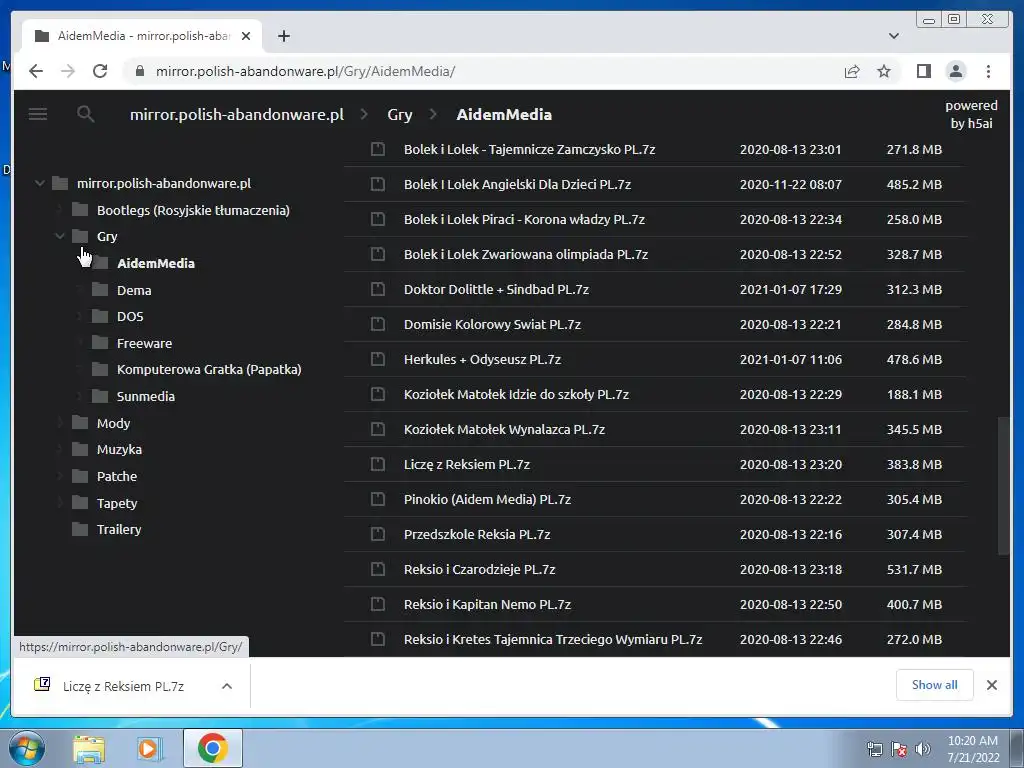Click file icon for Herkules + Odyseusz

(x=377, y=359)
